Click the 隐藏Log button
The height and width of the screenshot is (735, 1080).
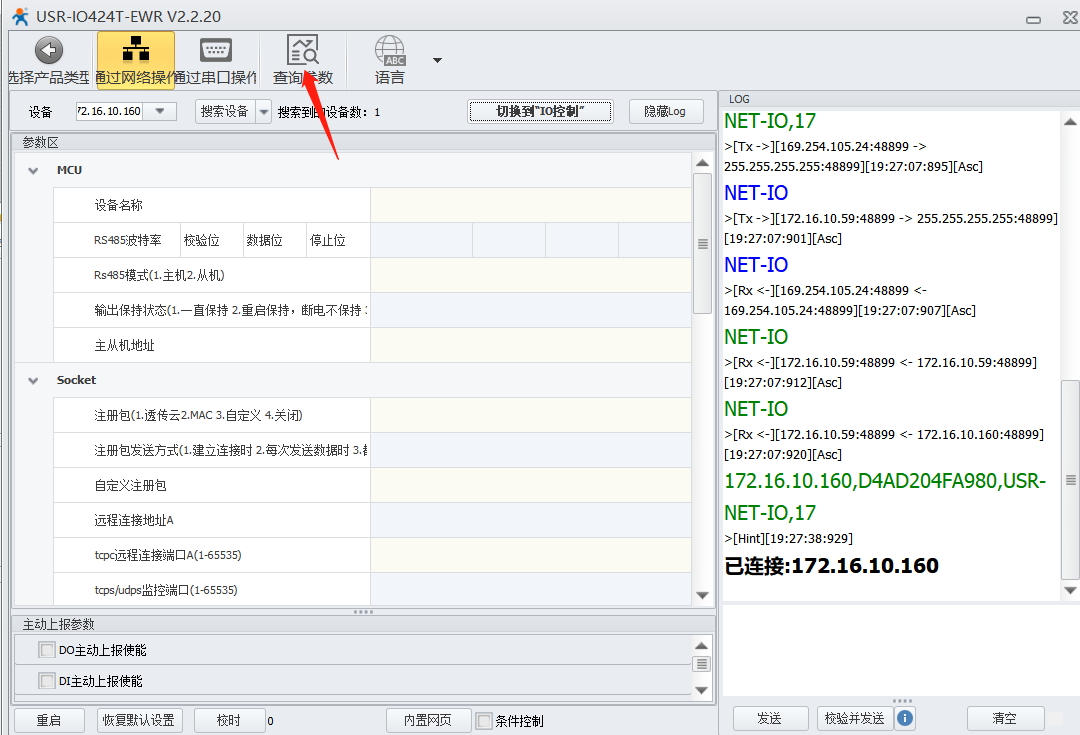point(665,111)
